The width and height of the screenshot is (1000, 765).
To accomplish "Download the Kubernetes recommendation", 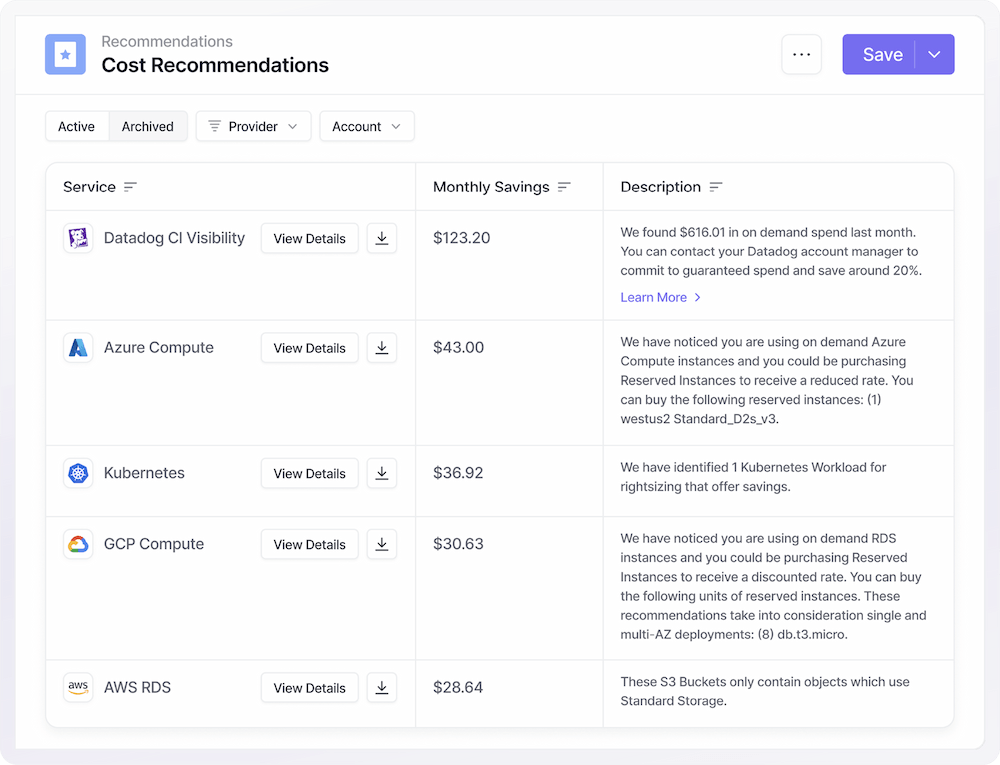I will tap(381, 474).
